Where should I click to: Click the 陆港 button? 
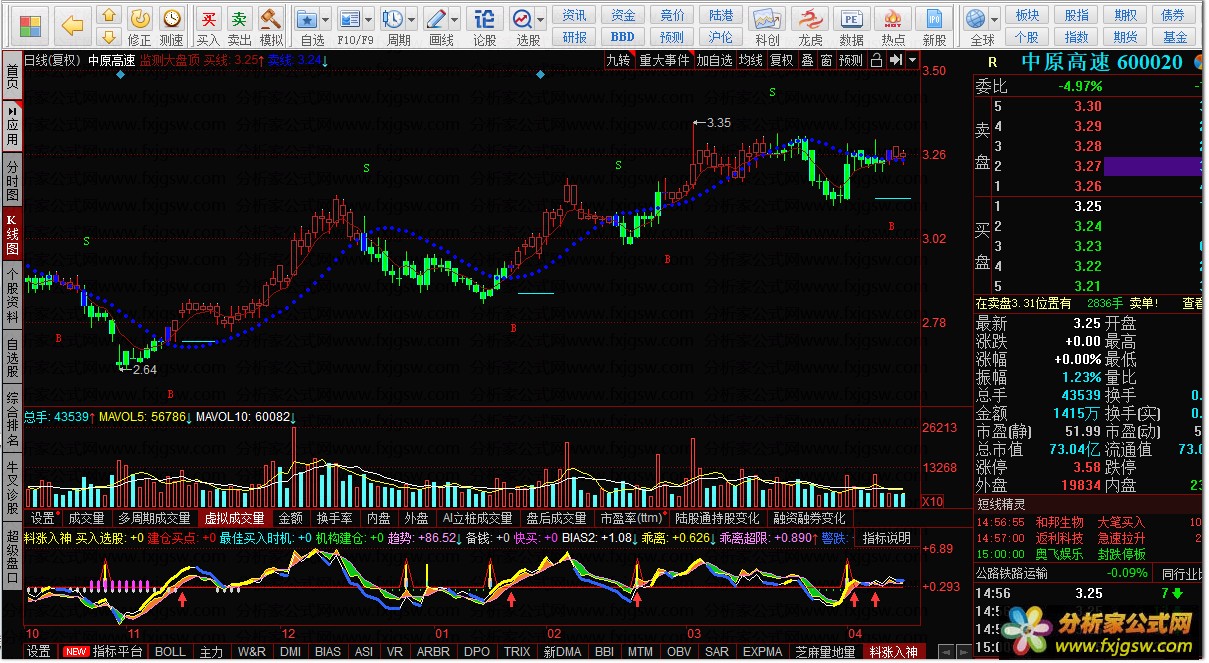click(x=721, y=15)
